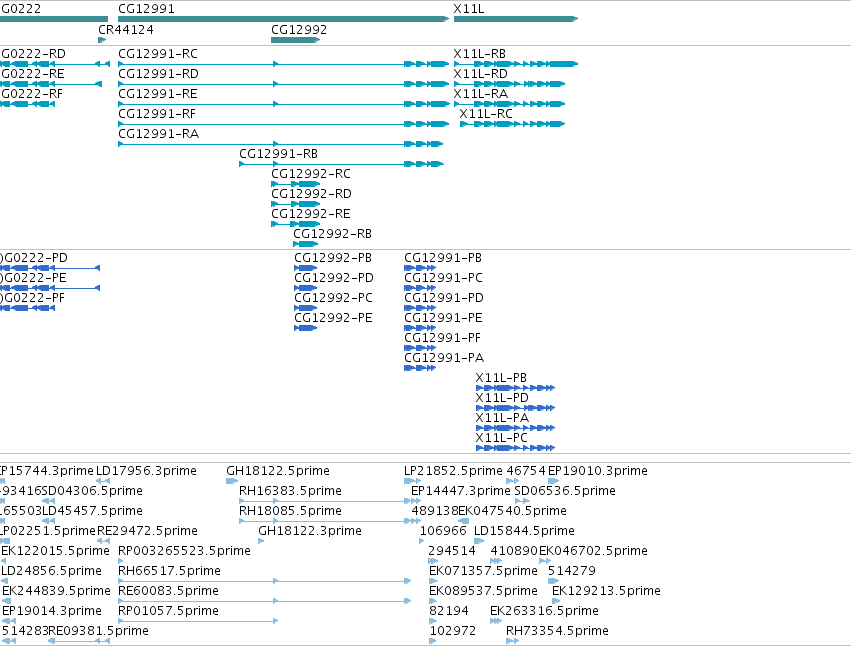This screenshot has height=646, width=851.
Task: Select the RH66517.5prime EST label
Action: [x=169, y=572]
